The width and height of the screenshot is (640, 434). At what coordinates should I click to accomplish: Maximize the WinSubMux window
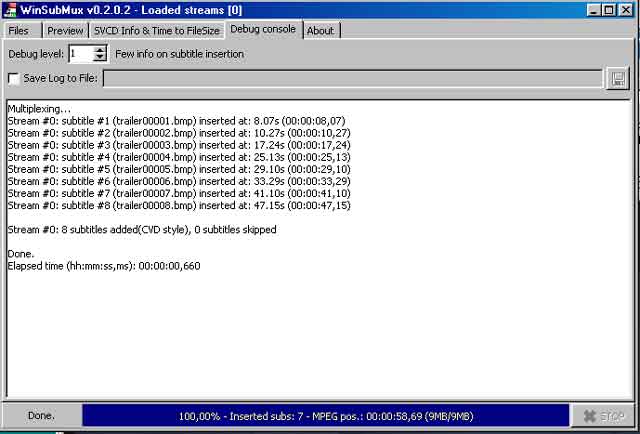point(609,10)
